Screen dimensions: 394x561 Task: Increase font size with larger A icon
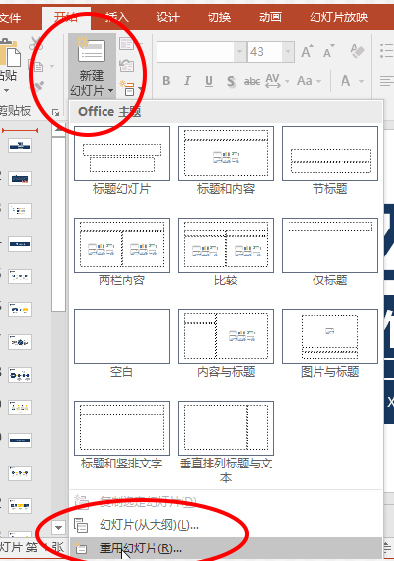click(x=307, y=52)
